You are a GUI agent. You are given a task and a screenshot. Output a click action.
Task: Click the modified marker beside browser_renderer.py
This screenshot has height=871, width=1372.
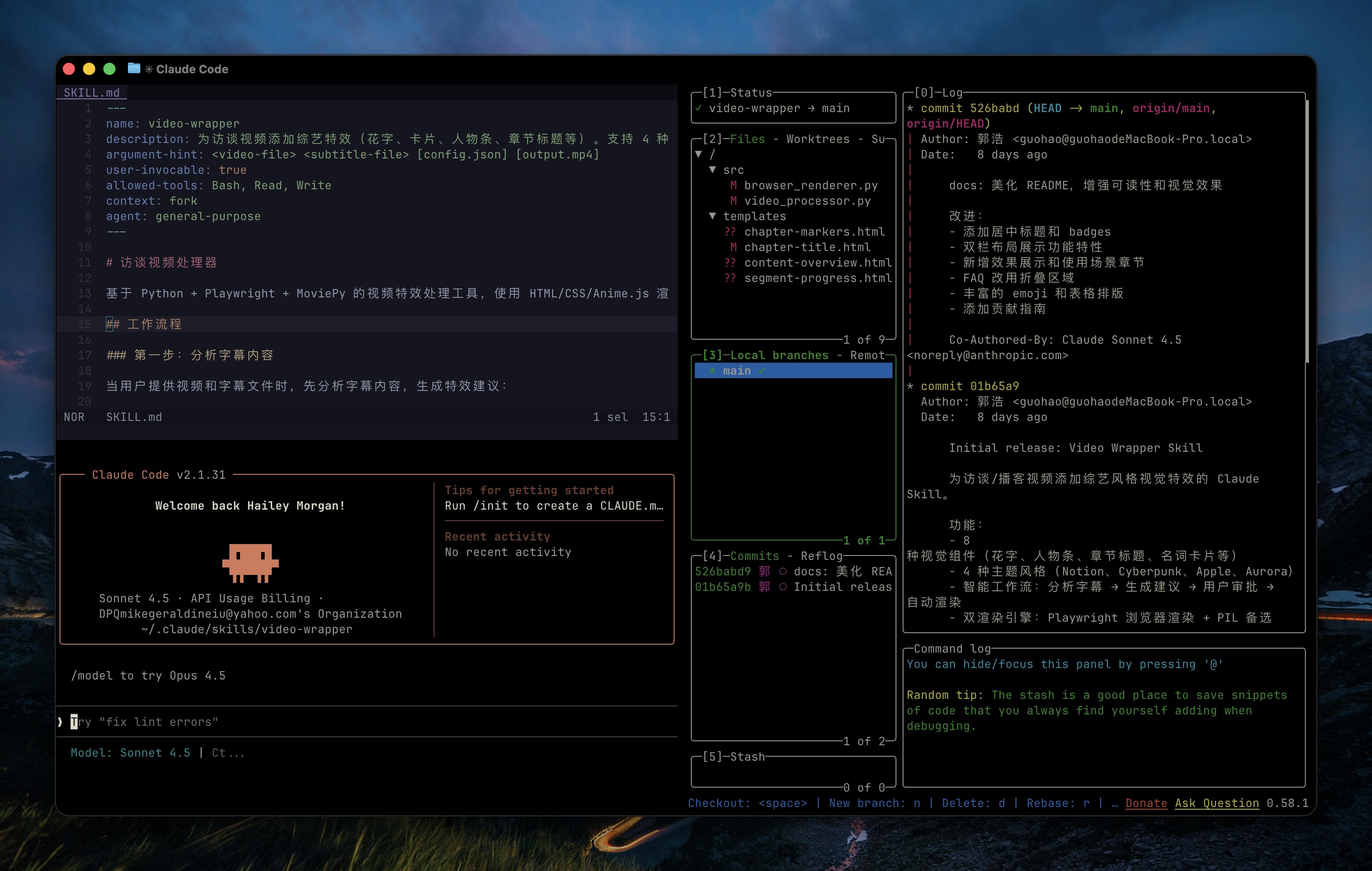[x=733, y=185]
